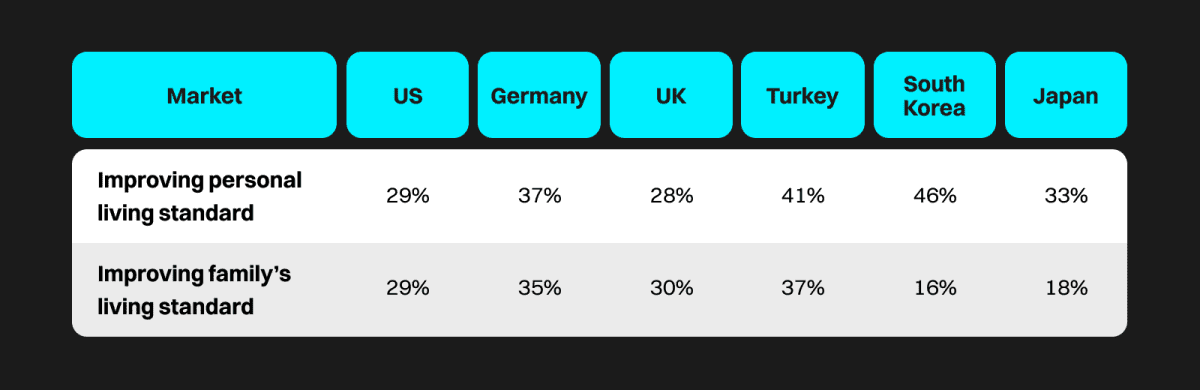Select South Korea's 16% family value
Image resolution: width=1200 pixels, height=390 pixels.
point(934,288)
